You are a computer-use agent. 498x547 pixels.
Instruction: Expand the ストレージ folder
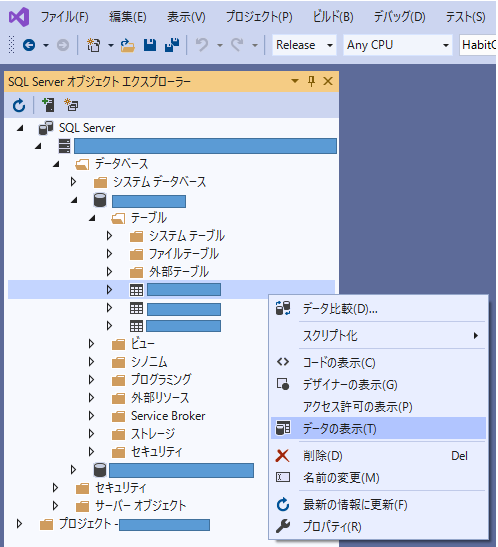tap(91, 434)
